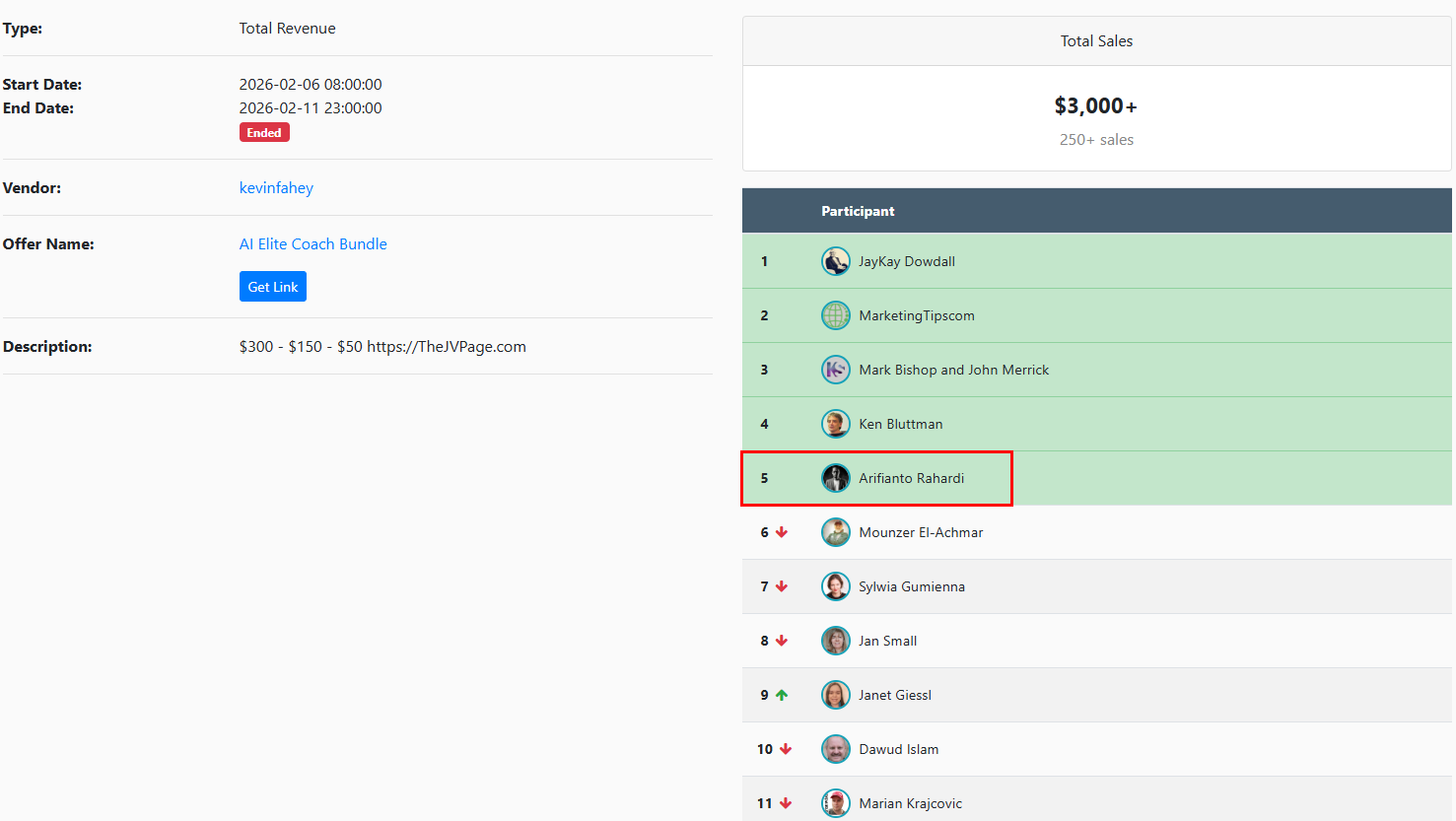Select the Janet Giessl participant name
Image resolution: width=1456 pixels, height=821 pixels.
click(x=894, y=695)
